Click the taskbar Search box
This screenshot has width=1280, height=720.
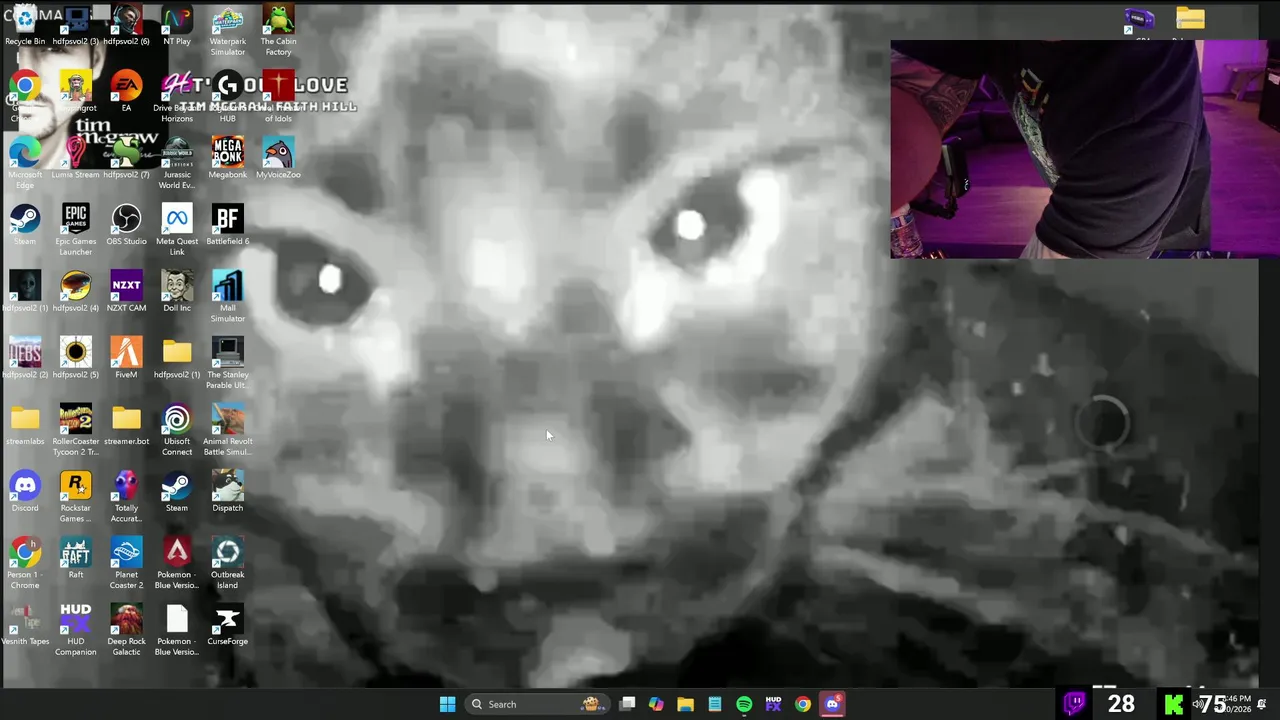pos(536,704)
